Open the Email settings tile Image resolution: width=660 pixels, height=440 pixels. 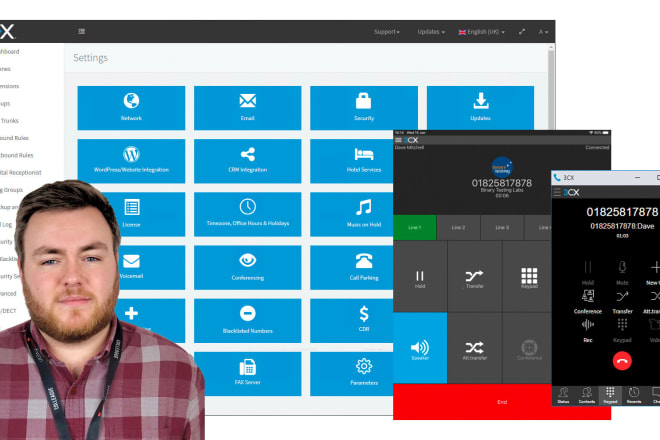pos(248,108)
